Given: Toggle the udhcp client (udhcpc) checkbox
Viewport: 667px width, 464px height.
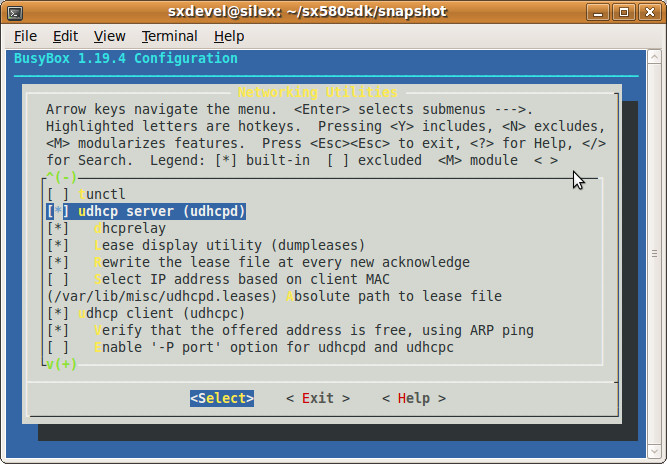Looking at the screenshot, I should (x=58, y=313).
